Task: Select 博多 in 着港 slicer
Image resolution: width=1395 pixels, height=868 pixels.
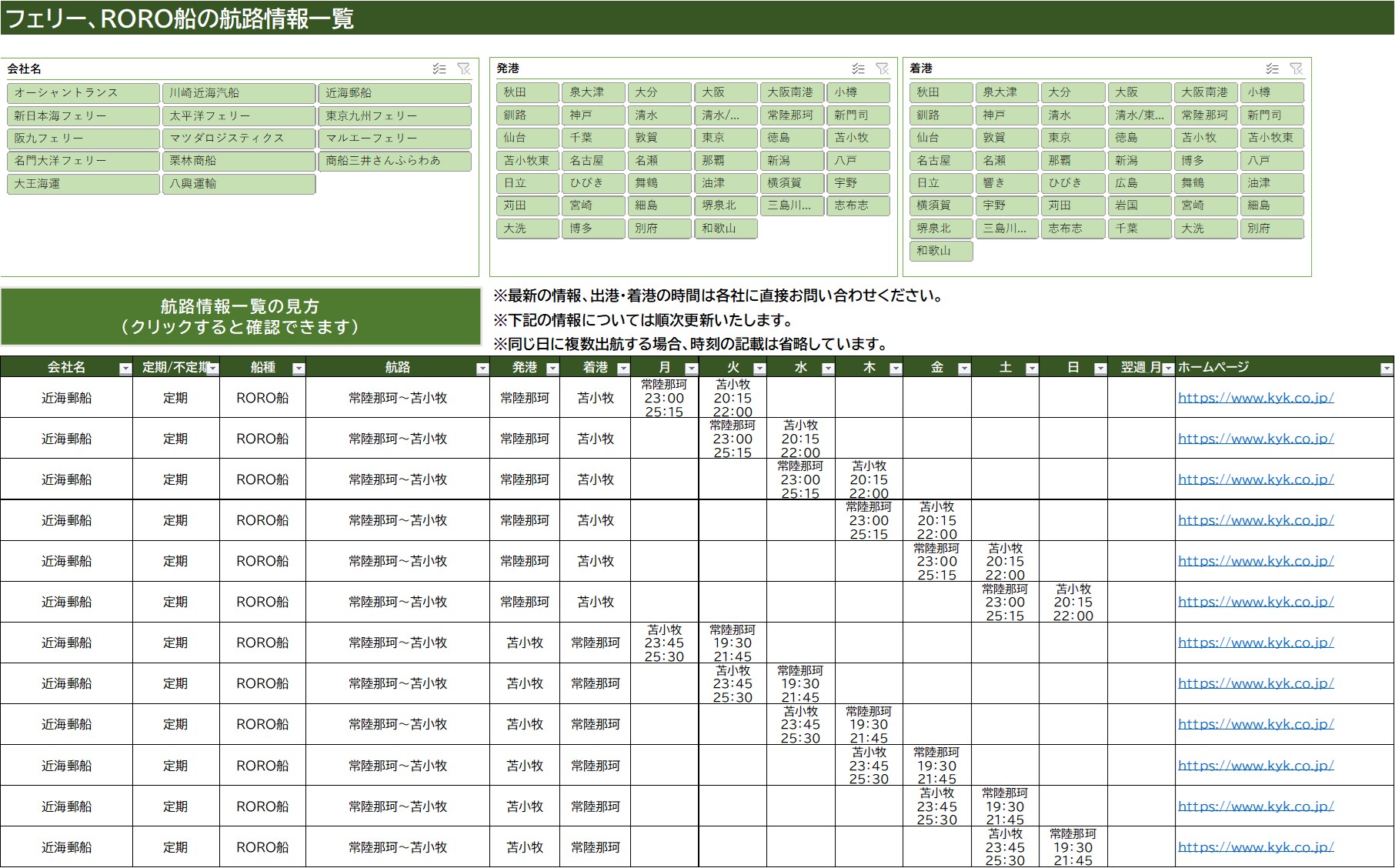Action: pos(1206,161)
